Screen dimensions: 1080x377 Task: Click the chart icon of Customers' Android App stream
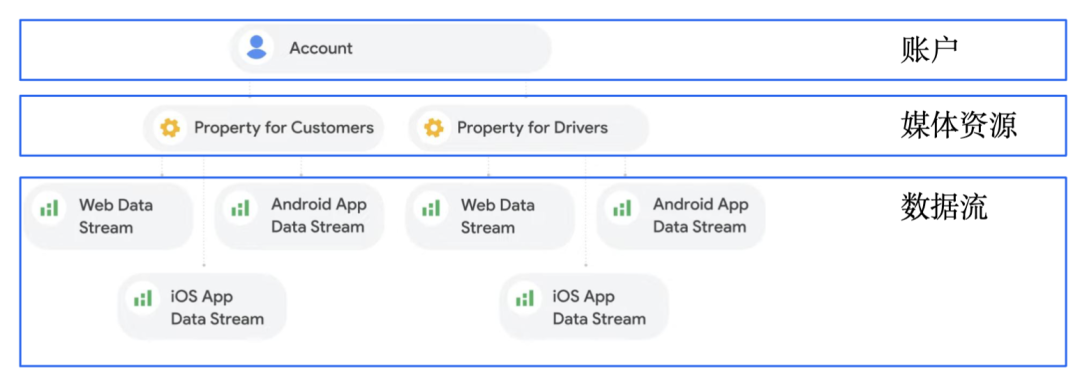click(240, 208)
